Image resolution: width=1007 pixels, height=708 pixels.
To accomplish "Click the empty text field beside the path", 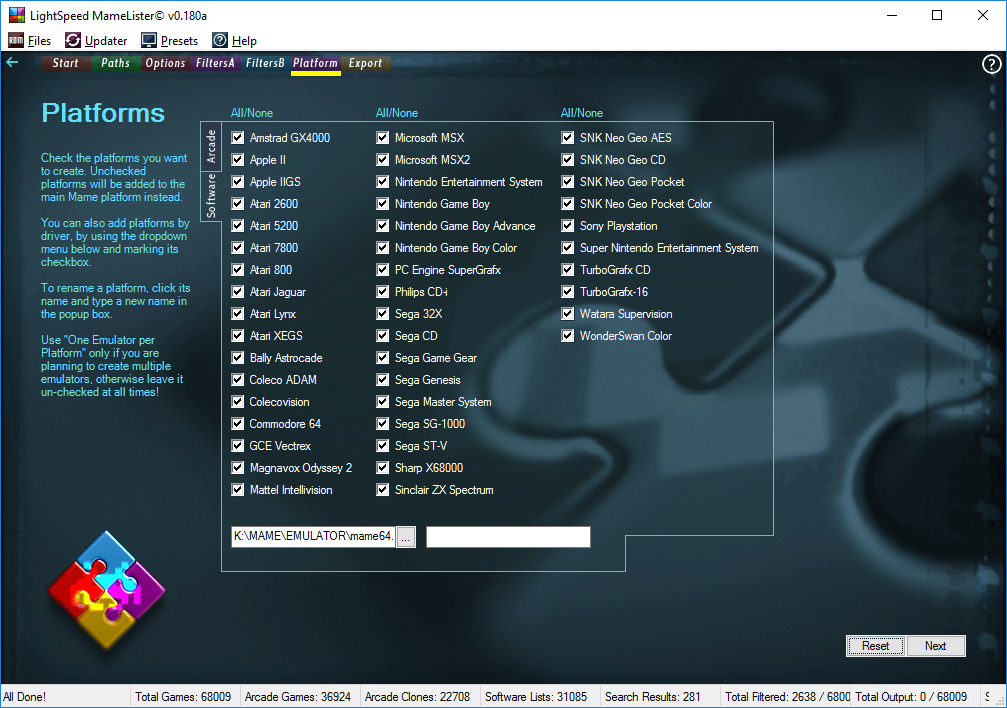I will 508,536.
